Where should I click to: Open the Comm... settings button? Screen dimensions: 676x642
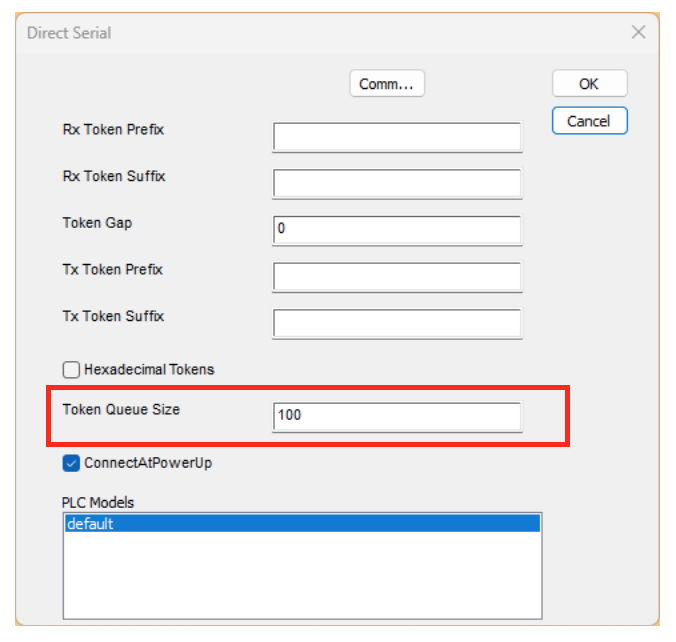[386, 84]
